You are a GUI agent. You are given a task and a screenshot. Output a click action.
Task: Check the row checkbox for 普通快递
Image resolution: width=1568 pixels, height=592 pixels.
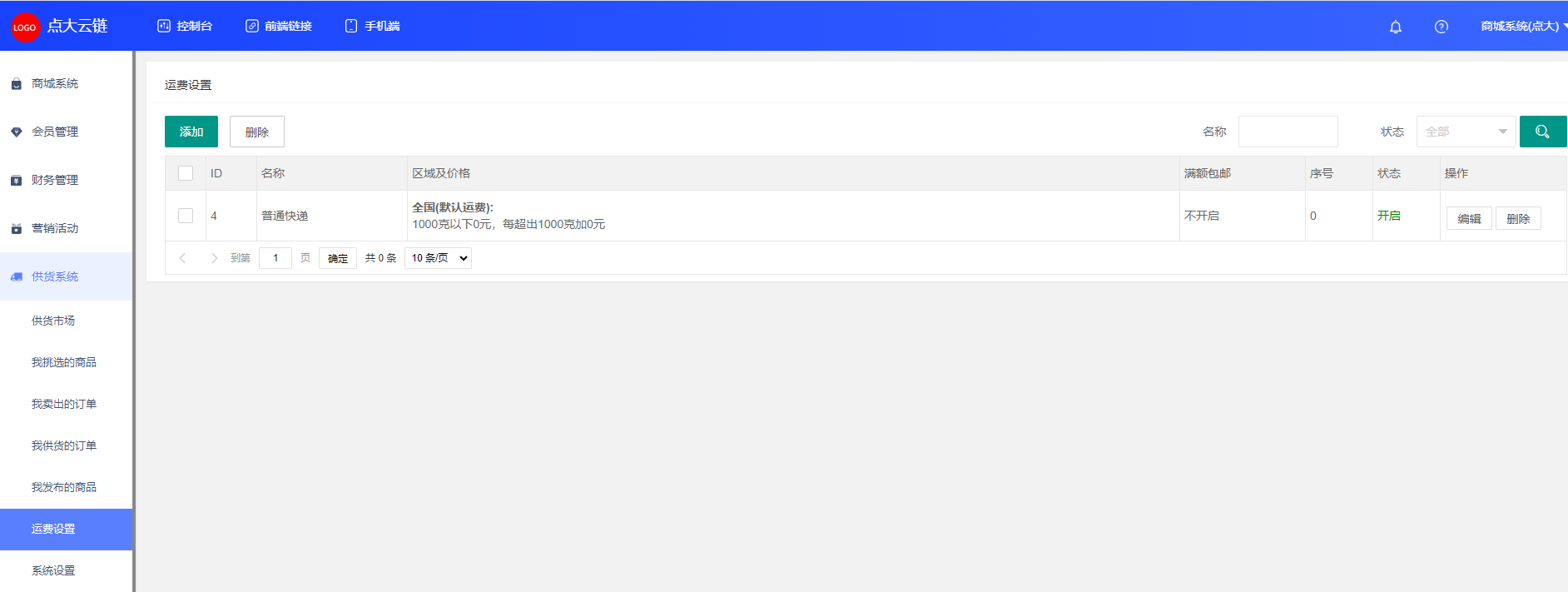tap(186, 216)
